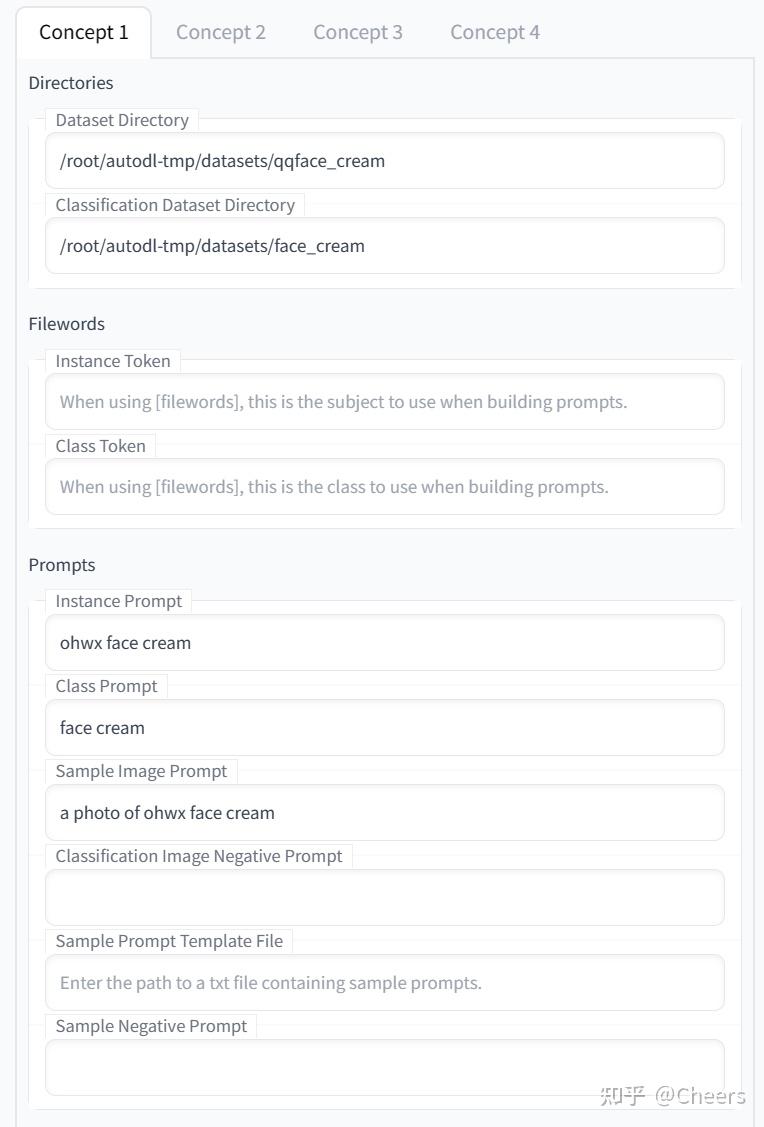Click the 'Classification Image Negative Prompt' label text
This screenshot has width=764, height=1127.
(199, 856)
